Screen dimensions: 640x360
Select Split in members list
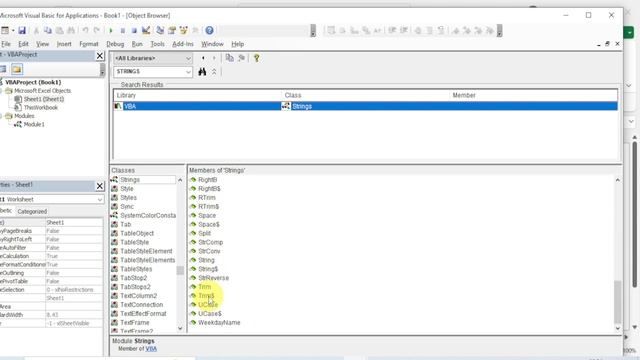click(x=204, y=233)
